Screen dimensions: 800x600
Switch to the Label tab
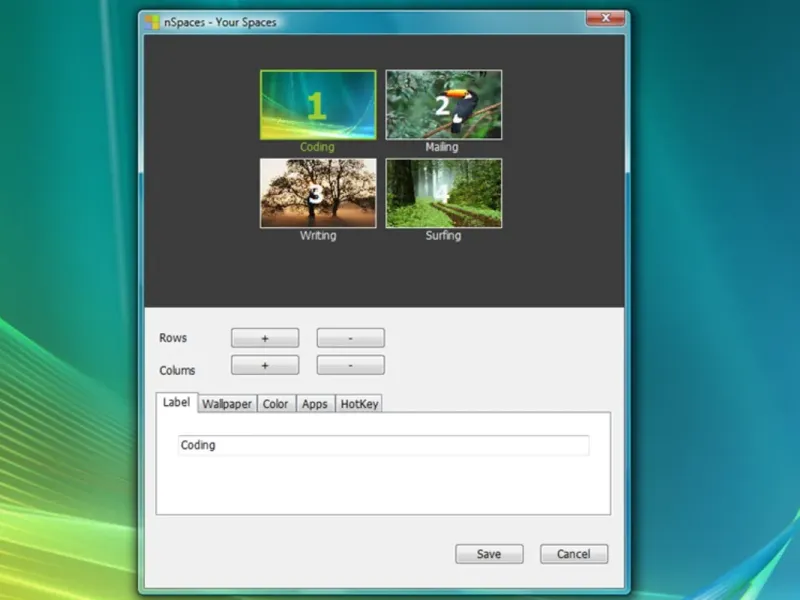point(177,403)
